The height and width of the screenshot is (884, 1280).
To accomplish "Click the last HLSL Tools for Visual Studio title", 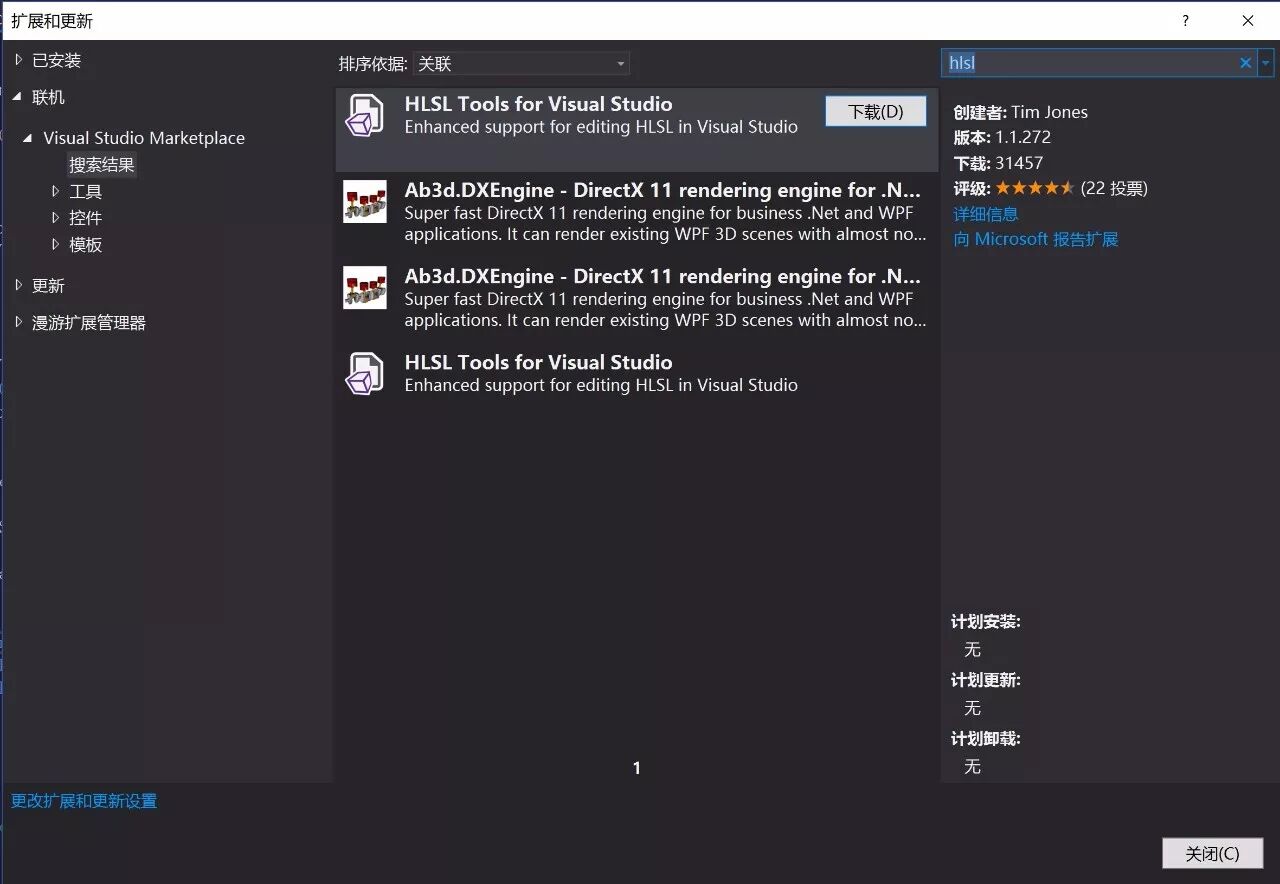I will [x=538, y=362].
